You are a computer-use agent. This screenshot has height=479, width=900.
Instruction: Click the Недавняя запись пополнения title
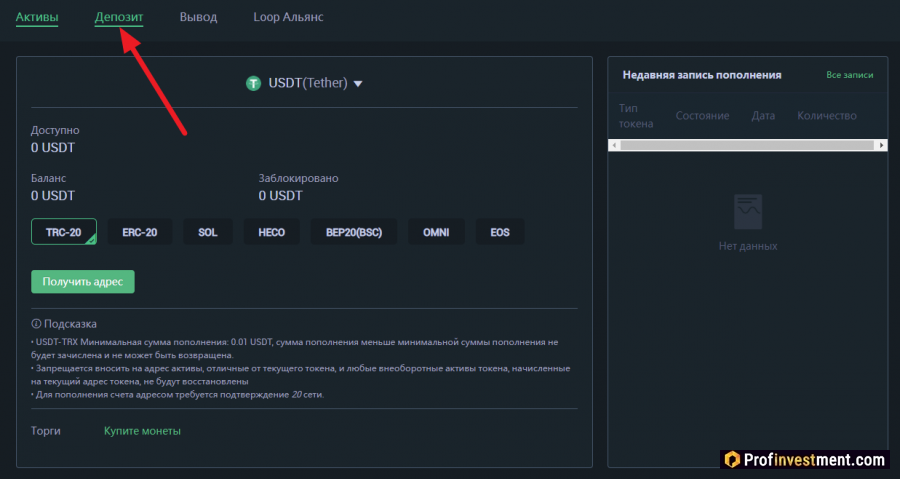tap(702, 75)
